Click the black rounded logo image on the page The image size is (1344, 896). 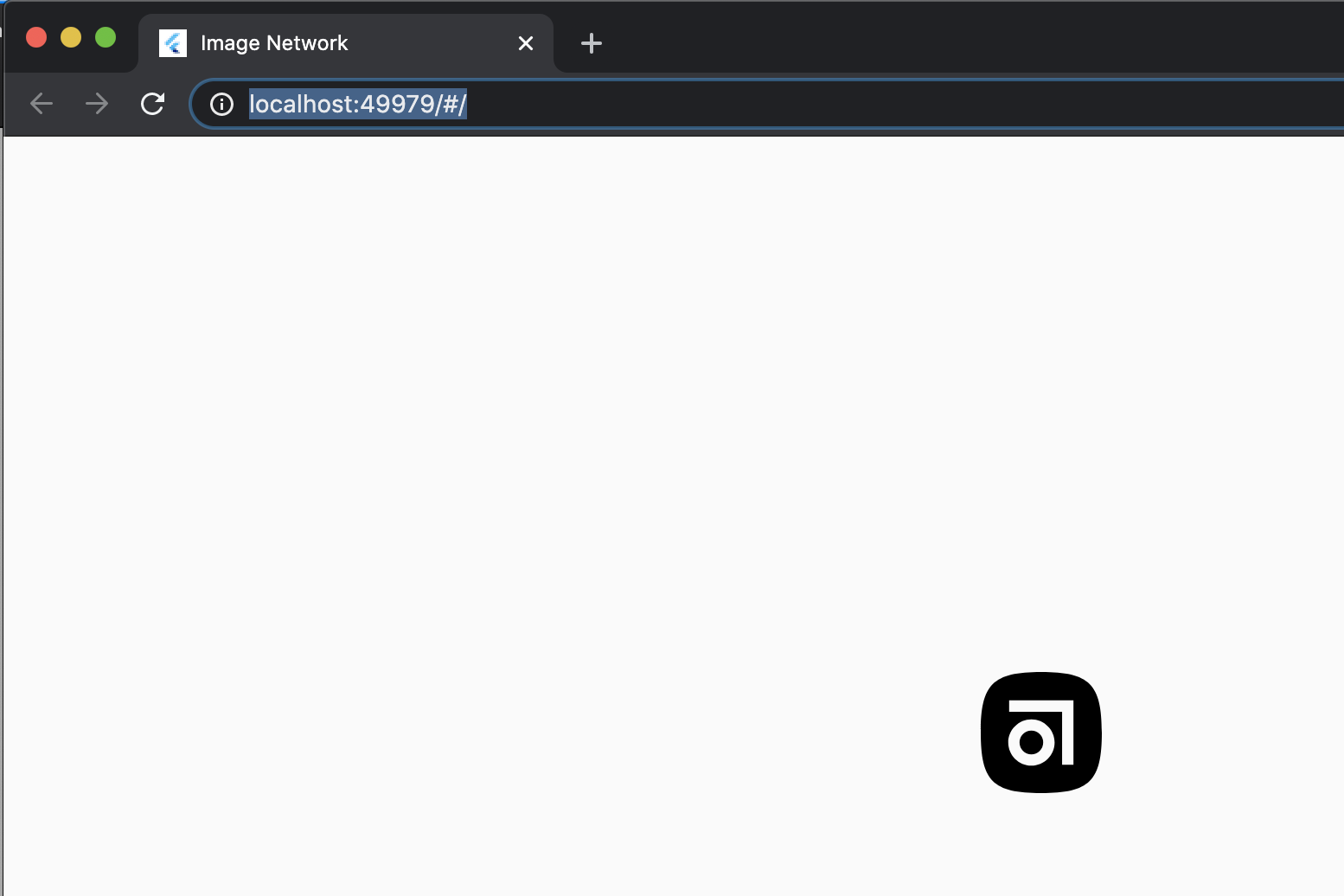coord(1040,733)
